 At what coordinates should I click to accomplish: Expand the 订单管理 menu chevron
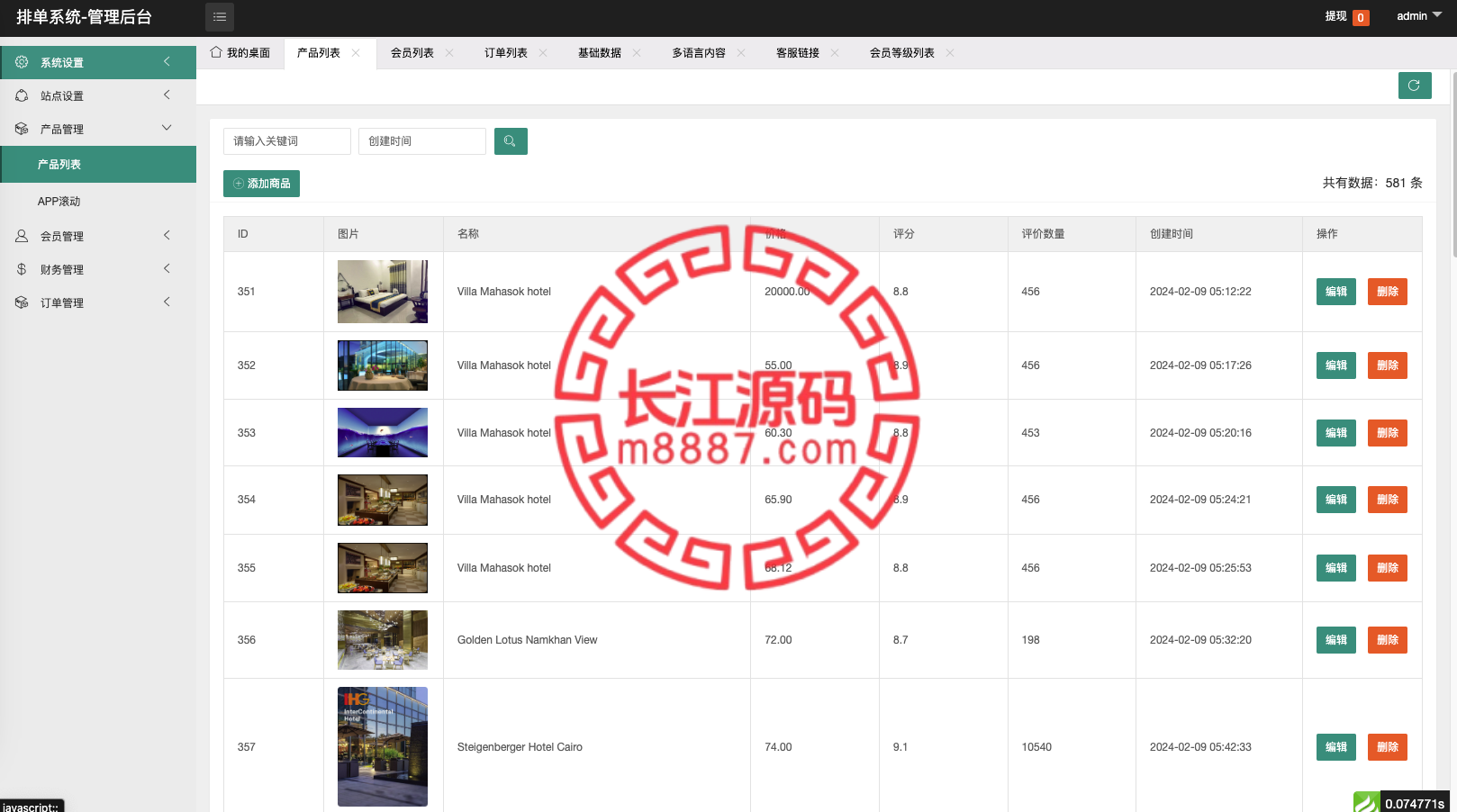[167, 302]
